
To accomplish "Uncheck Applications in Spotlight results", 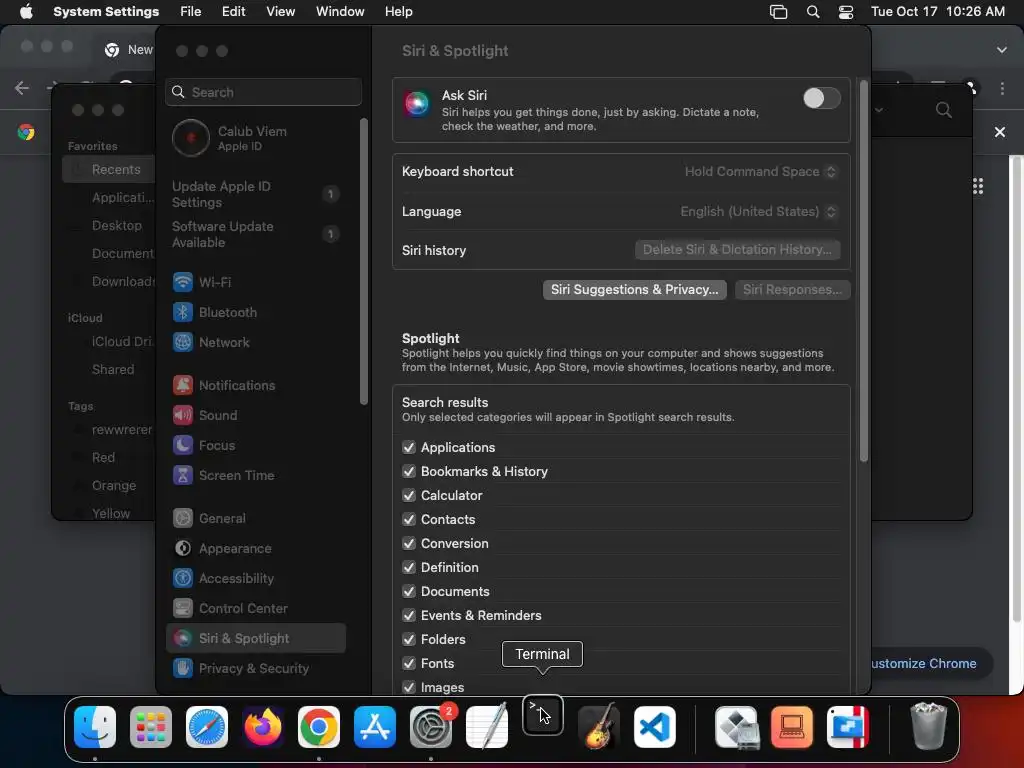I will pyautogui.click(x=409, y=447).
